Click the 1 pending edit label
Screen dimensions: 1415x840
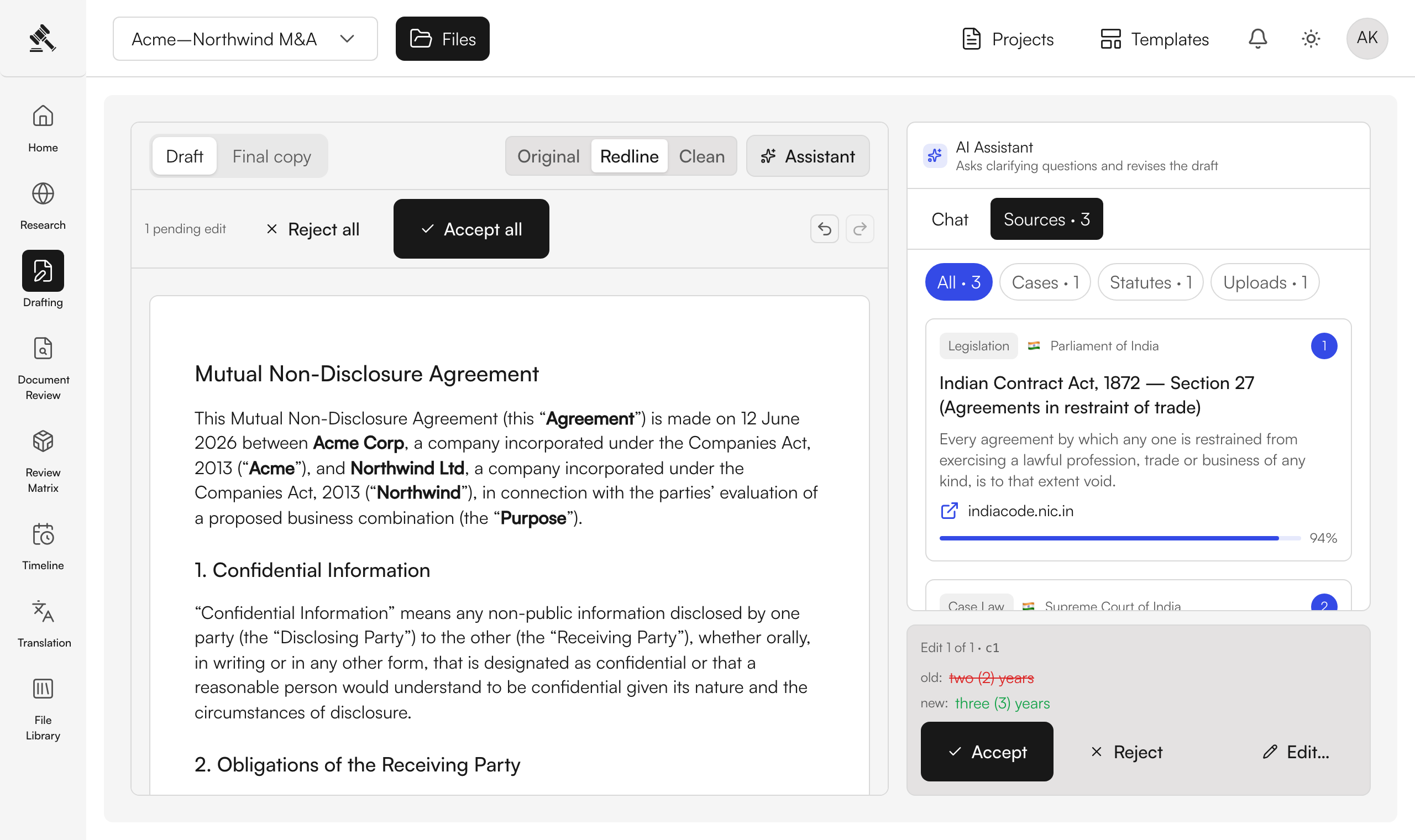pyautogui.click(x=185, y=229)
